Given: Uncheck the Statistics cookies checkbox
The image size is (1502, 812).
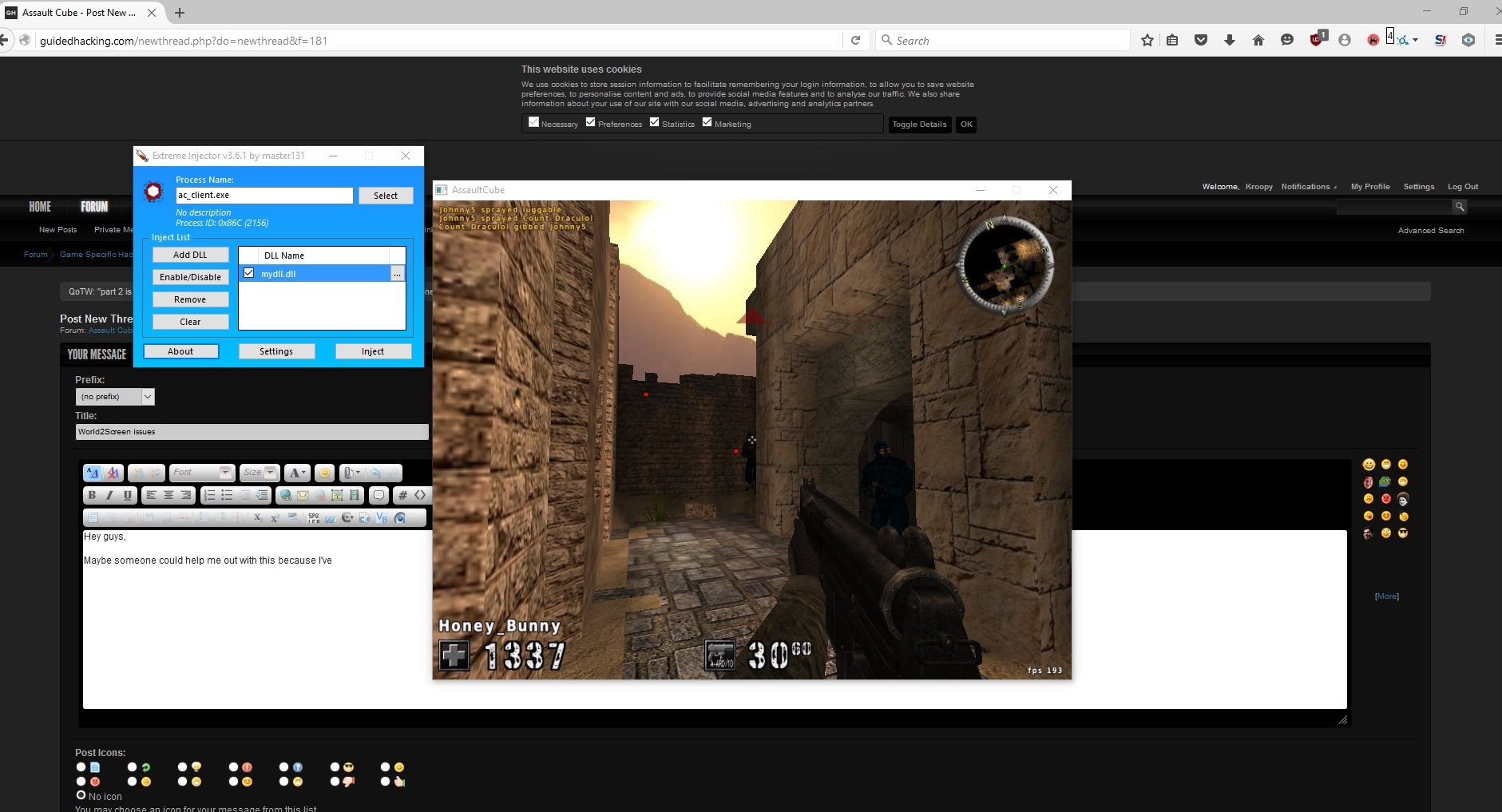Looking at the screenshot, I should pos(654,122).
